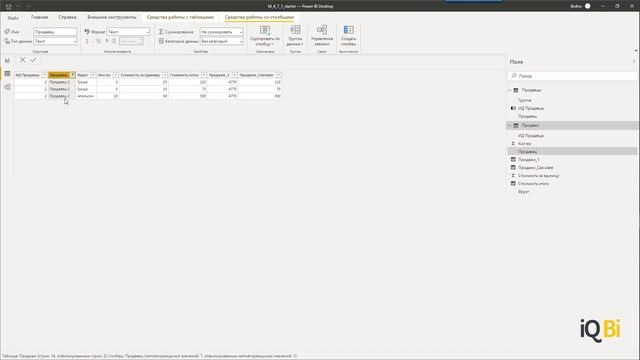Click the decimal places icon
Viewport: 640px width, 360px height.
point(114,41)
